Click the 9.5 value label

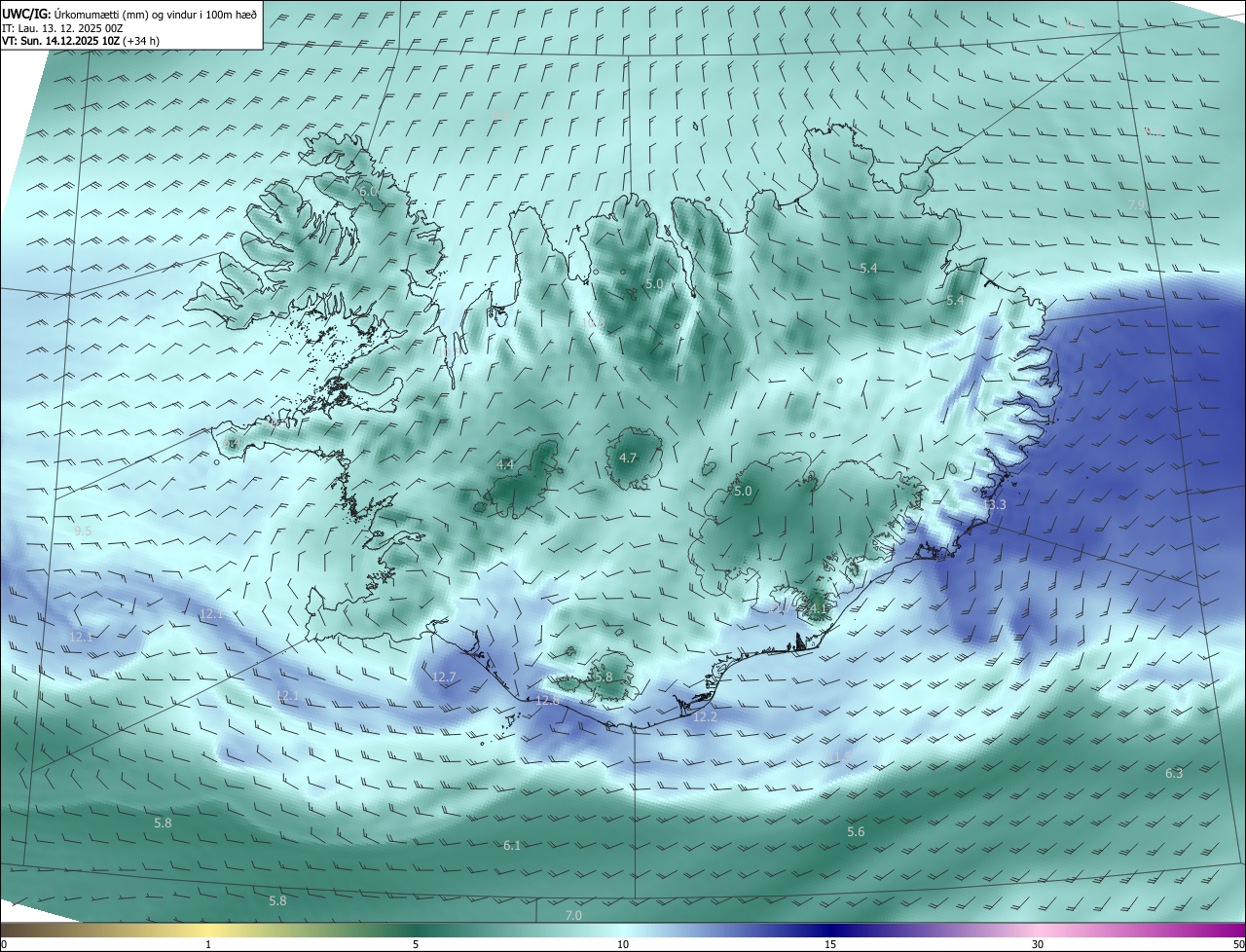coord(83,531)
